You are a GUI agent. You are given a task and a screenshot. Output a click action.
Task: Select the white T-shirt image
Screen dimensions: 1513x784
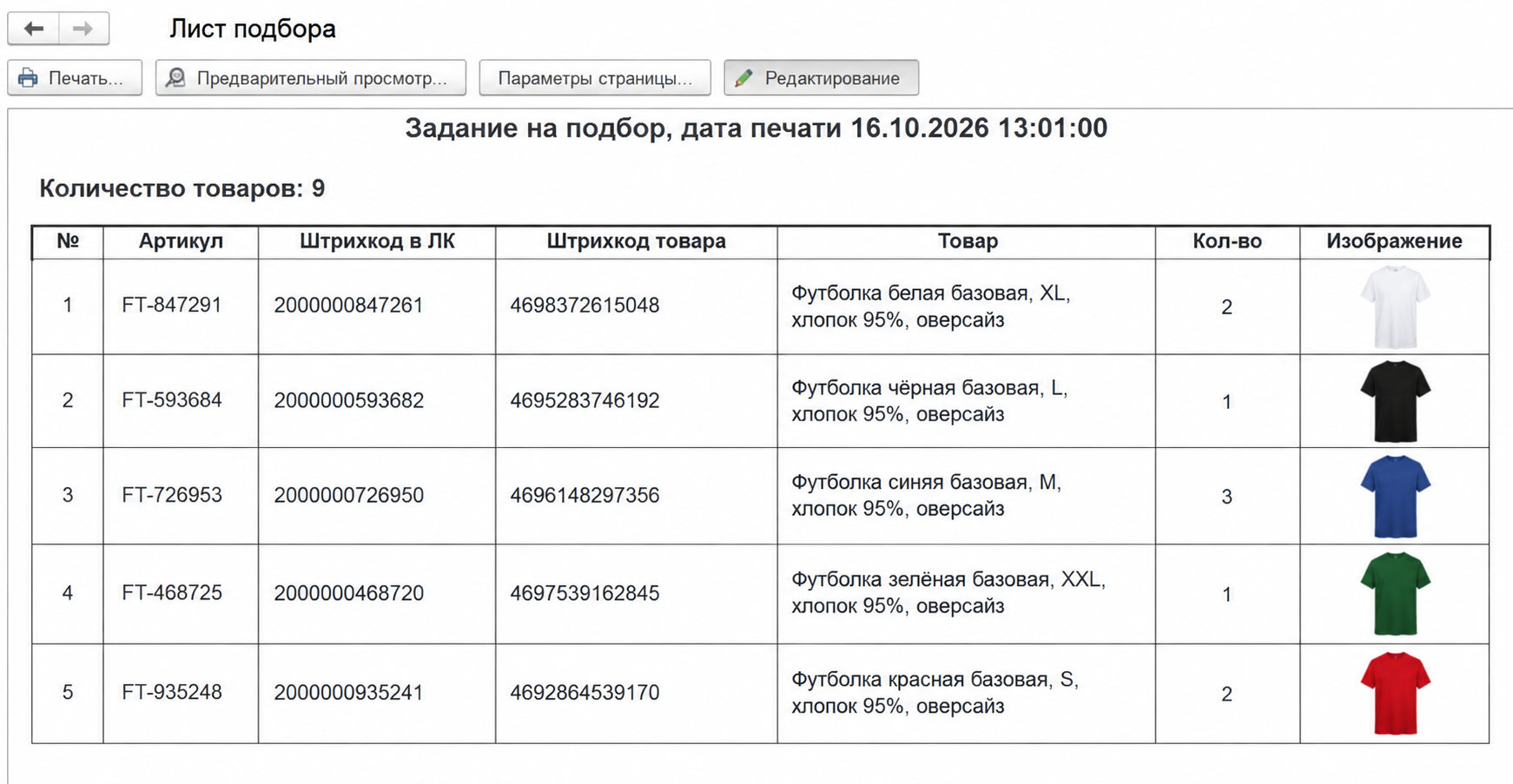click(1395, 307)
